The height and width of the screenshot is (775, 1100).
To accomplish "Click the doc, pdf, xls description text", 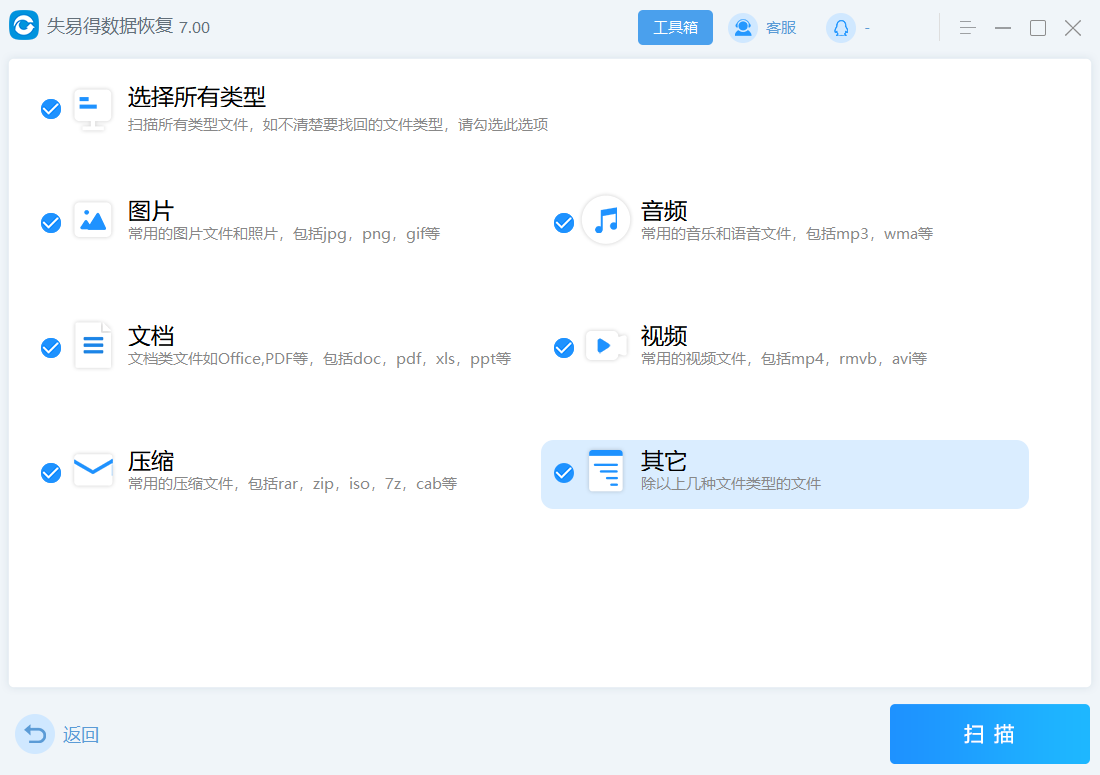I will pos(319,358).
